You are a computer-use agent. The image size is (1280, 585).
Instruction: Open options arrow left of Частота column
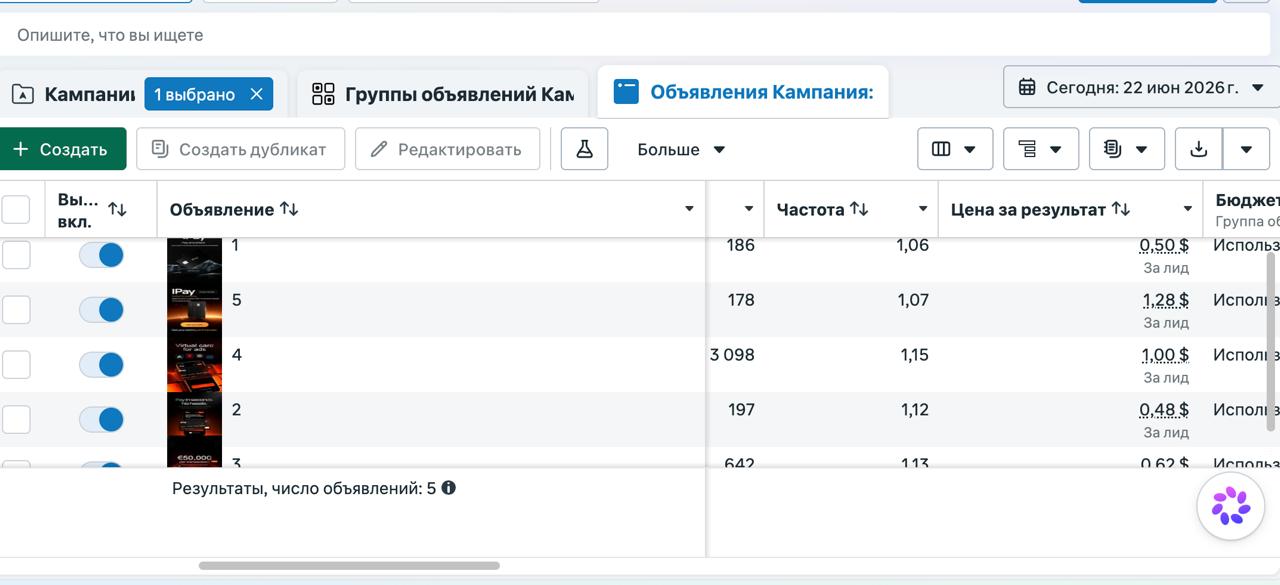point(749,209)
